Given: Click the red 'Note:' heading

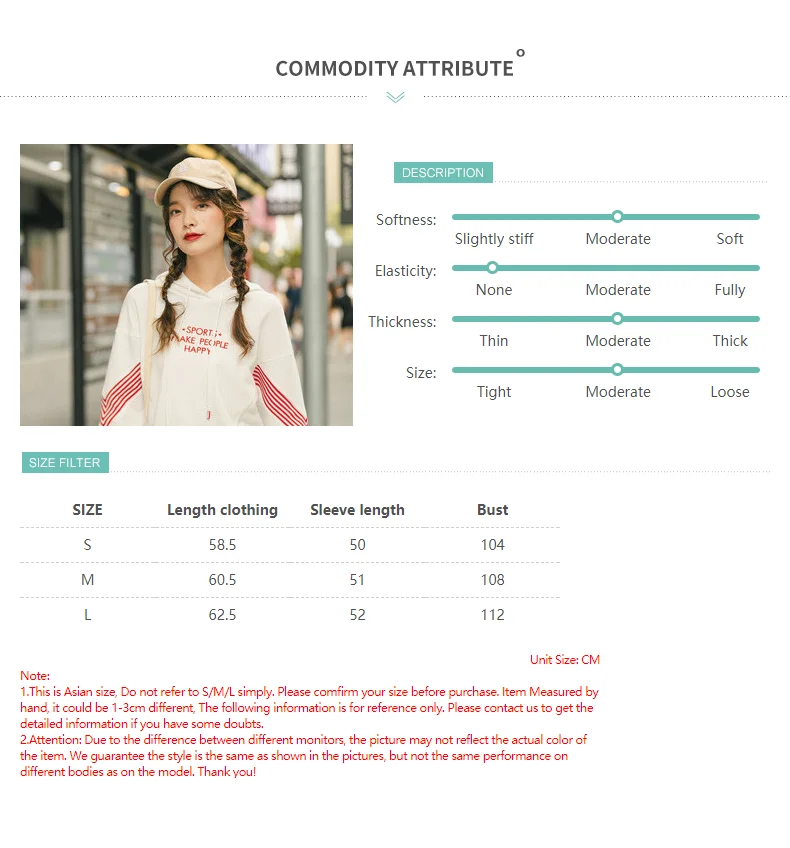Looking at the screenshot, I should click(35, 675).
